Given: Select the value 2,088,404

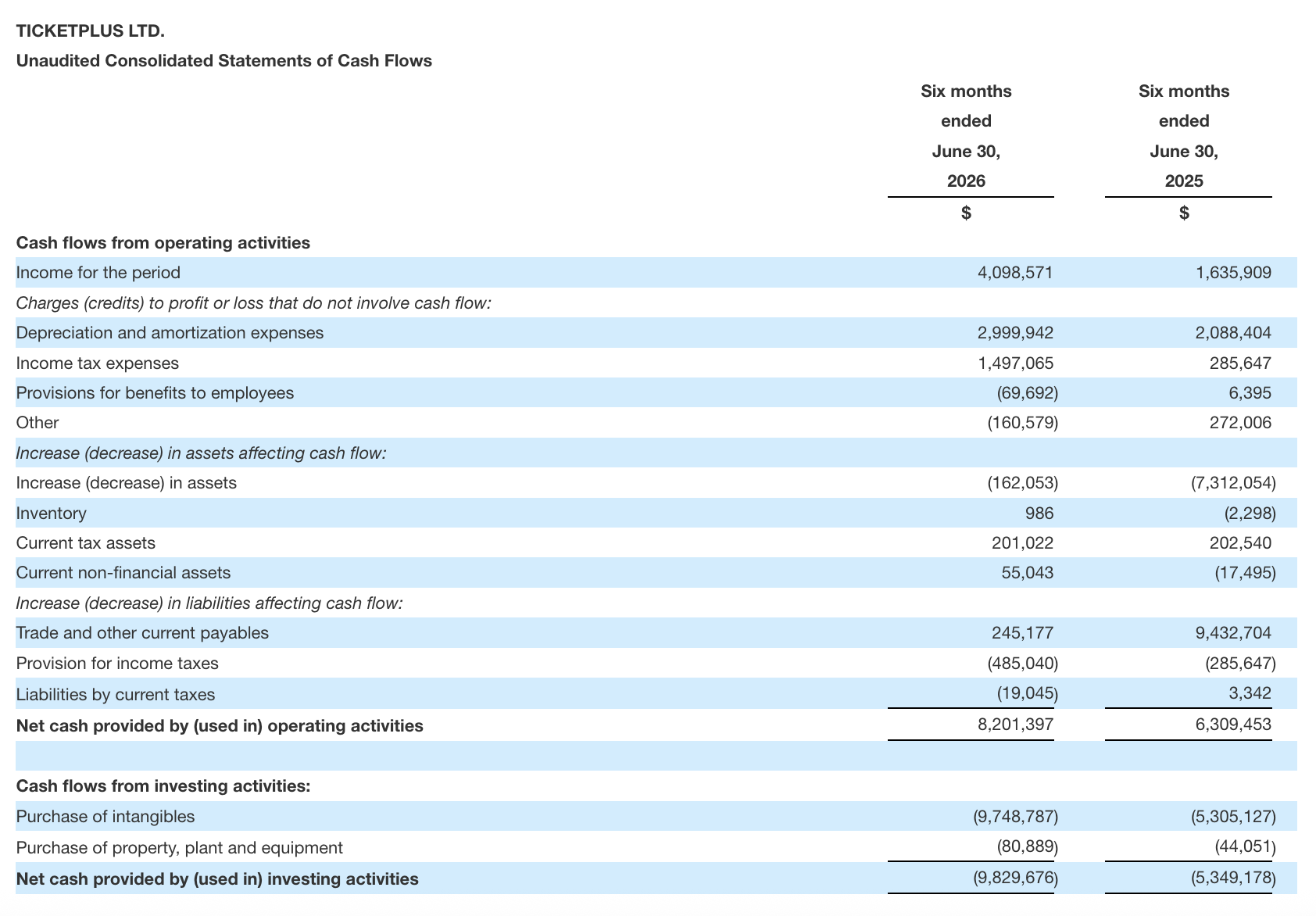Looking at the screenshot, I should pyautogui.click(x=1233, y=333).
